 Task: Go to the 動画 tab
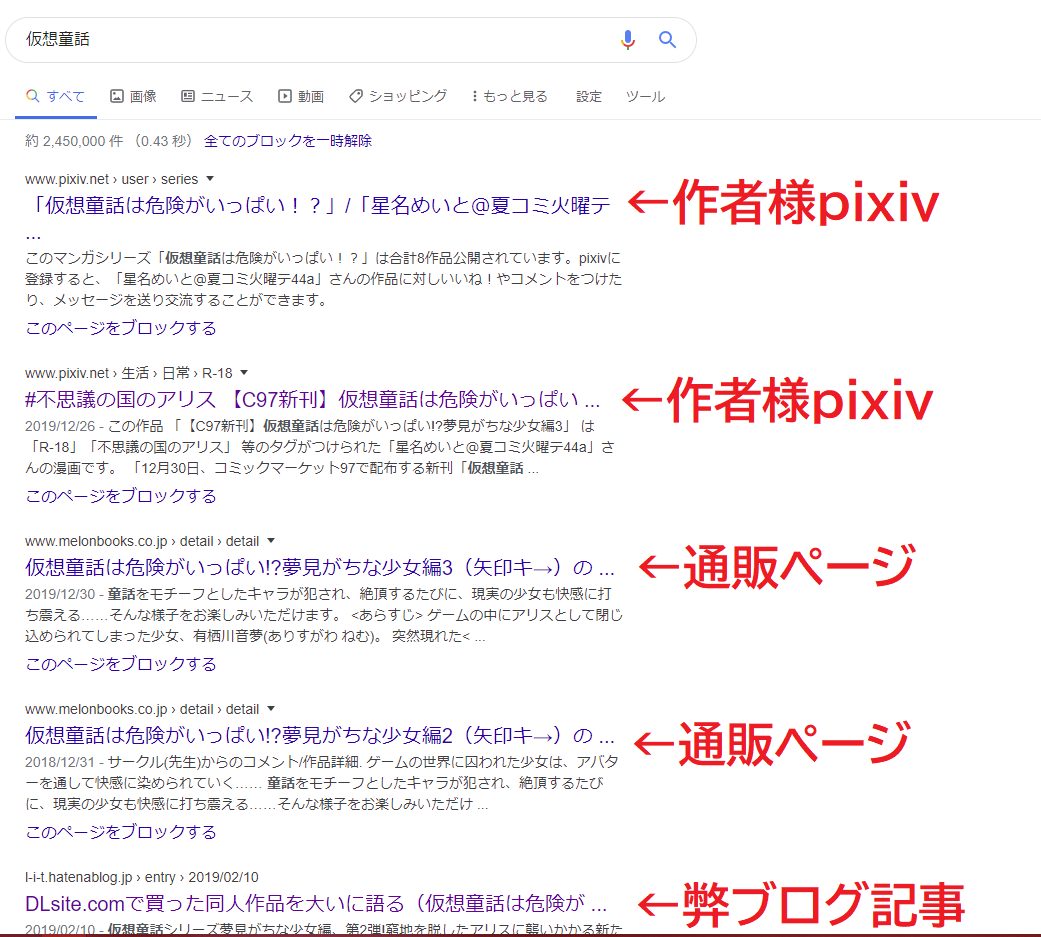click(x=301, y=96)
